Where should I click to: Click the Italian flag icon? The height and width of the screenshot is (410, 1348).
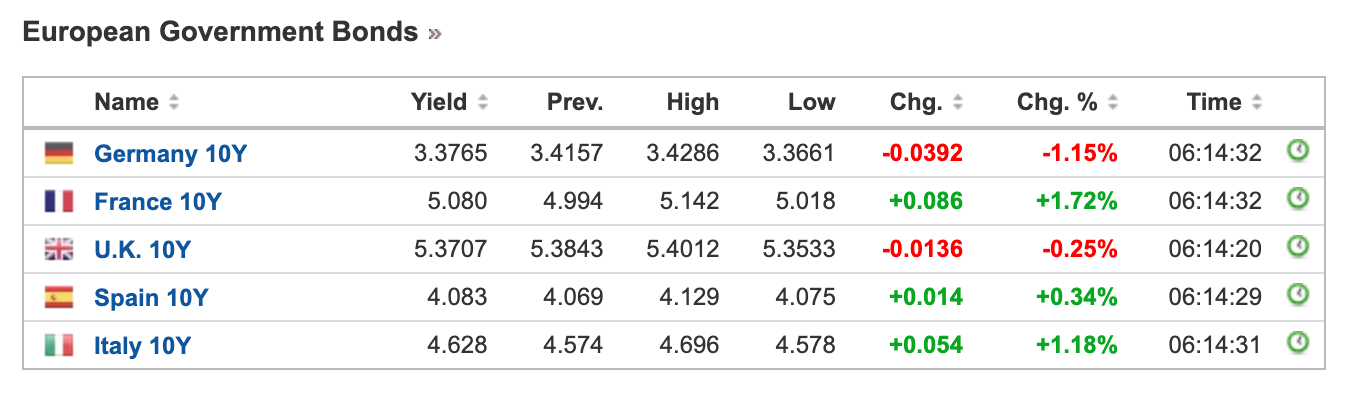(59, 346)
